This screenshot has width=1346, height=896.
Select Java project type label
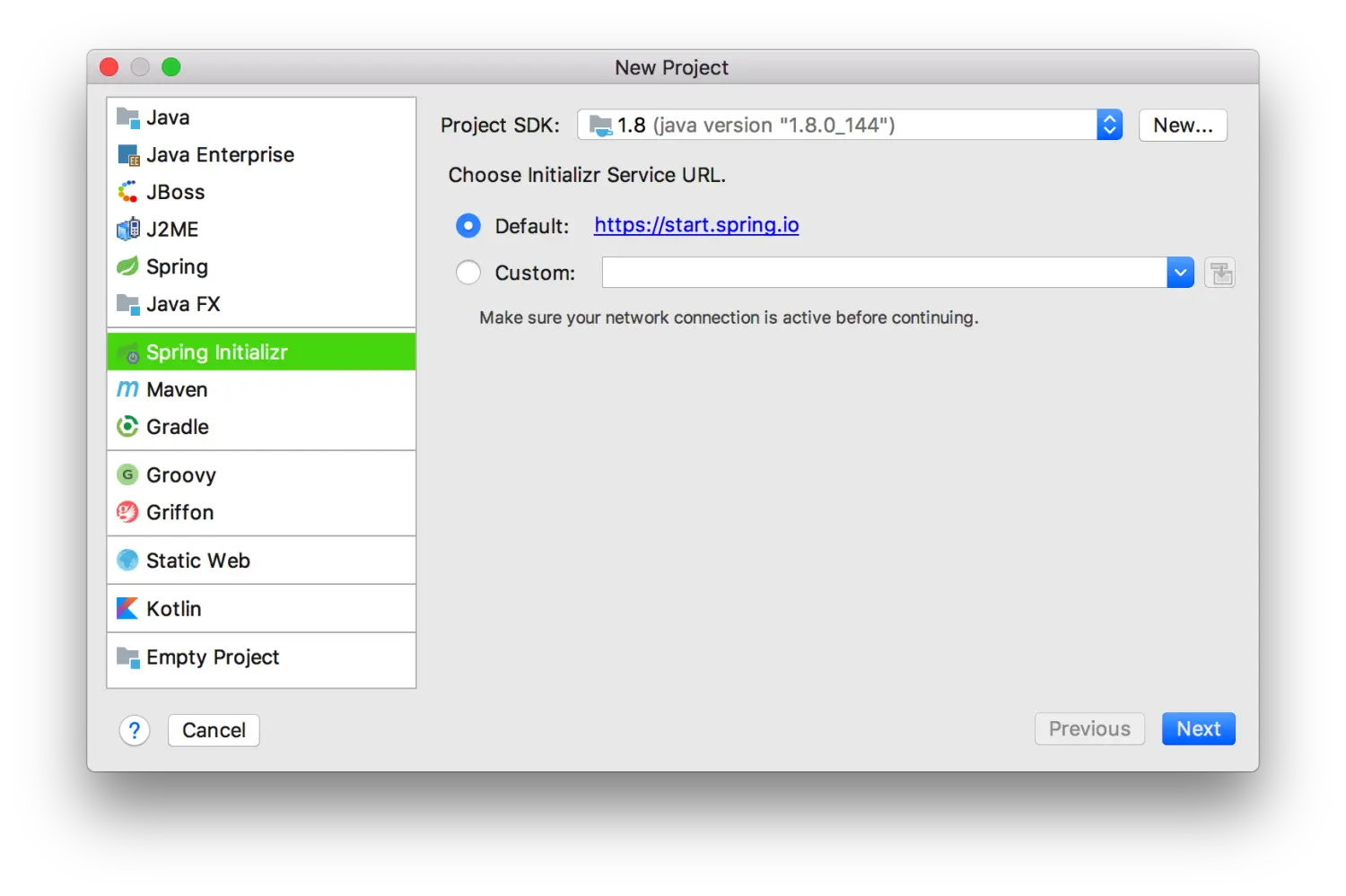(x=168, y=117)
